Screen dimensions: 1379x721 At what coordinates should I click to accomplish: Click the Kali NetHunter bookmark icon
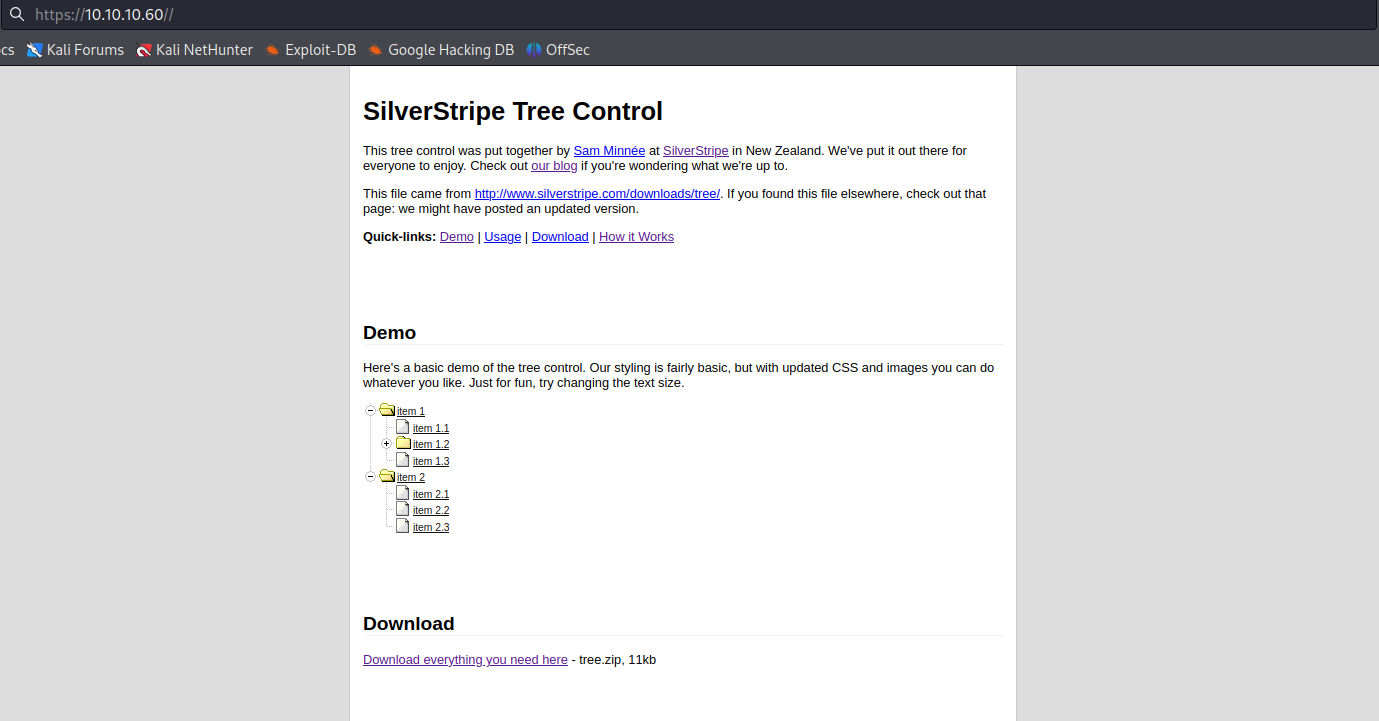pyautogui.click(x=144, y=49)
